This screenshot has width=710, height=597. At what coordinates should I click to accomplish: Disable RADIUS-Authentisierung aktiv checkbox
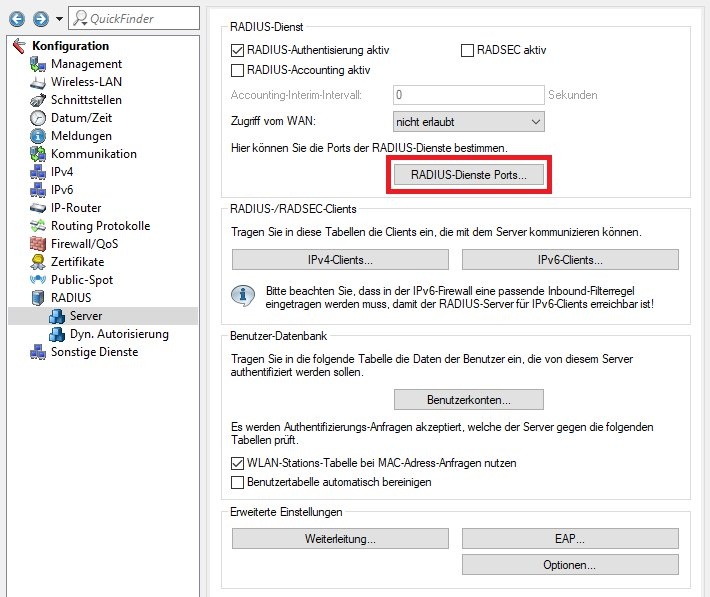click(238, 49)
